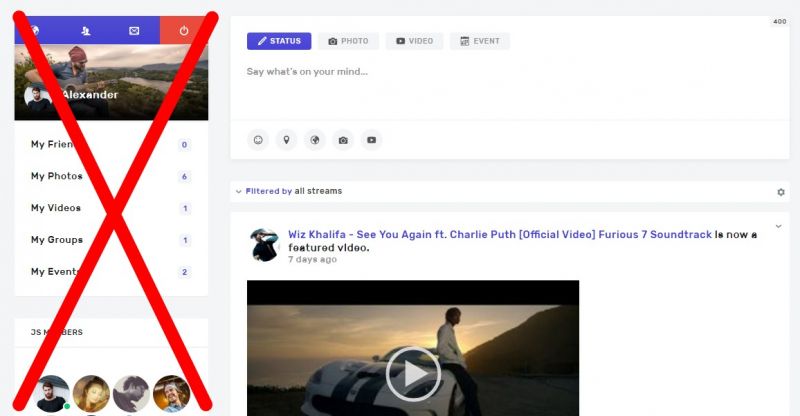Click the My Videos count badge 1
Image resolution: width=800 pixels, height=416 pixels.
tap(185, 208)
